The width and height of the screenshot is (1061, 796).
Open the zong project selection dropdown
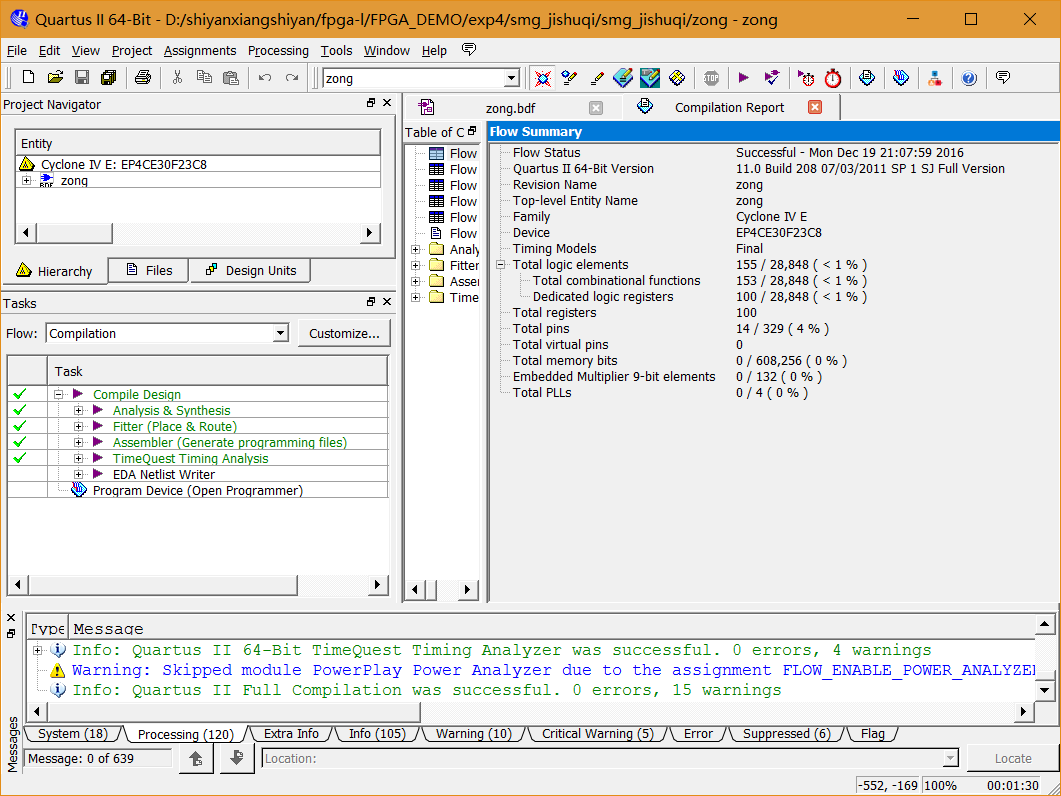click(x=512, y=79)
